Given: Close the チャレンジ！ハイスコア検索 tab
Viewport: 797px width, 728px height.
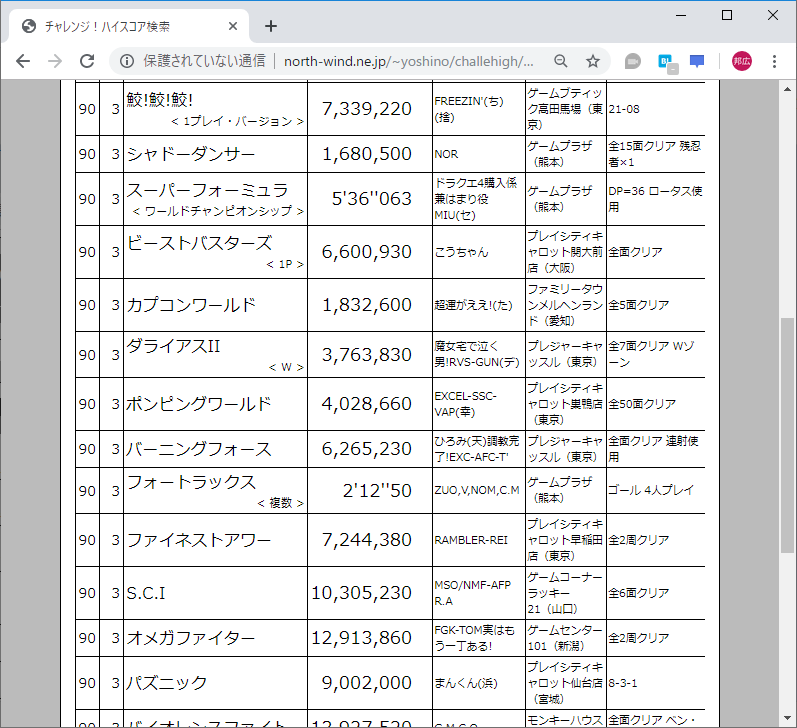Looking at the screenshot, I should (x=233, y=26).
